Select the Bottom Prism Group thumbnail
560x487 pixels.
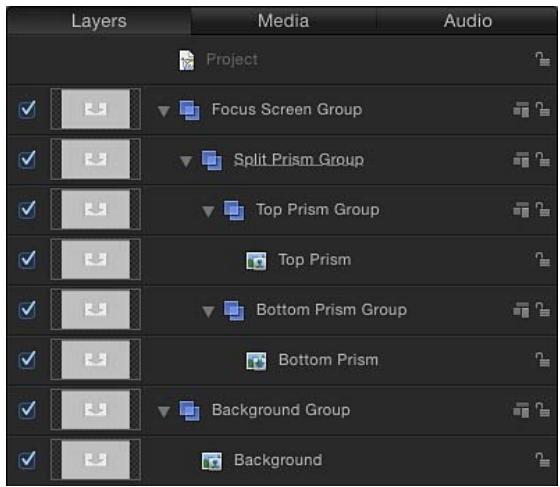tap(96, 309)
